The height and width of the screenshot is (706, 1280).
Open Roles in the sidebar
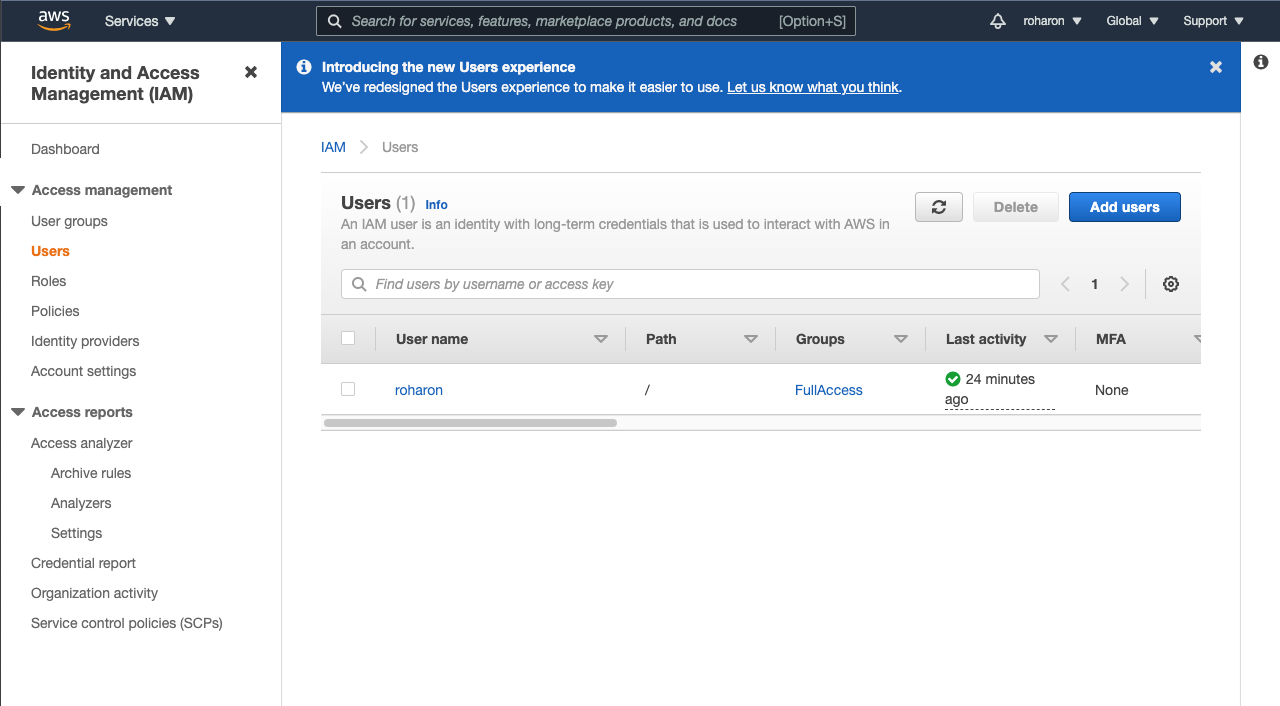click(x=48, y=281)
